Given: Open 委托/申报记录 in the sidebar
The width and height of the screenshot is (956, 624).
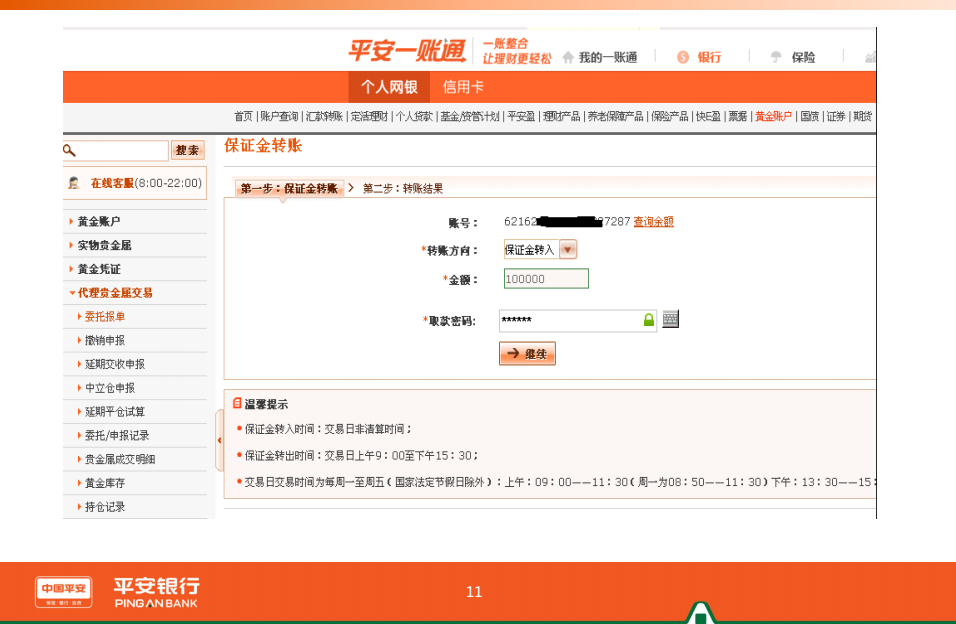Looking at the screenshot, I should pos(116,436).
